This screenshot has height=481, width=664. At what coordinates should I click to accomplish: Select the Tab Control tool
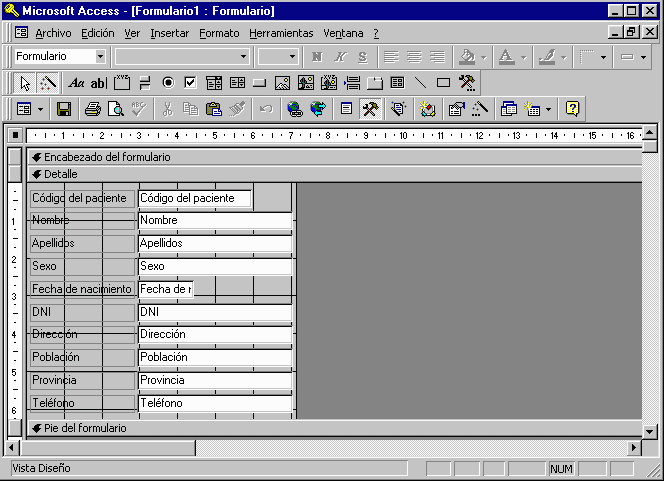tap(375, 83)
